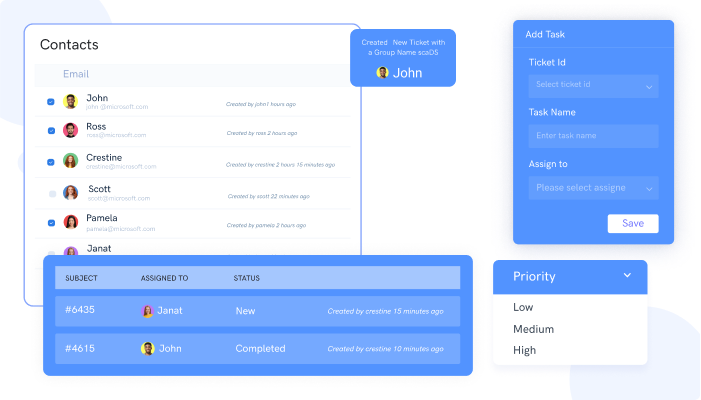Image resolution: width=701 pixels, height=400 pixels.
Task: Click John's name in ticket #4615 row
Action: (x=170, y=349)
